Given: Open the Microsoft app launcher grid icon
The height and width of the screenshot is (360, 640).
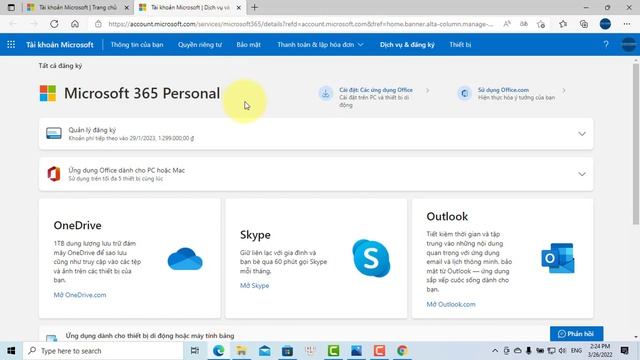Looking at the screenshot, I should pyautogui.click(x=11, y=44).
